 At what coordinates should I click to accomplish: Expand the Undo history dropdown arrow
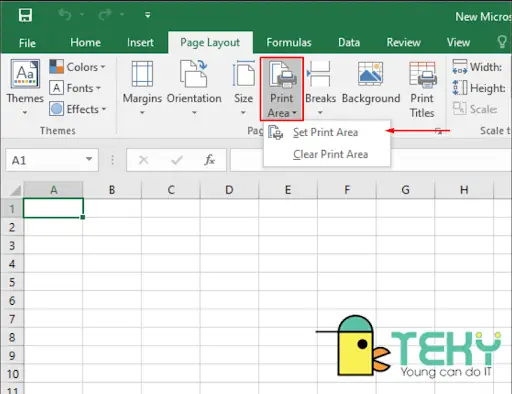(x=82, y=15)
